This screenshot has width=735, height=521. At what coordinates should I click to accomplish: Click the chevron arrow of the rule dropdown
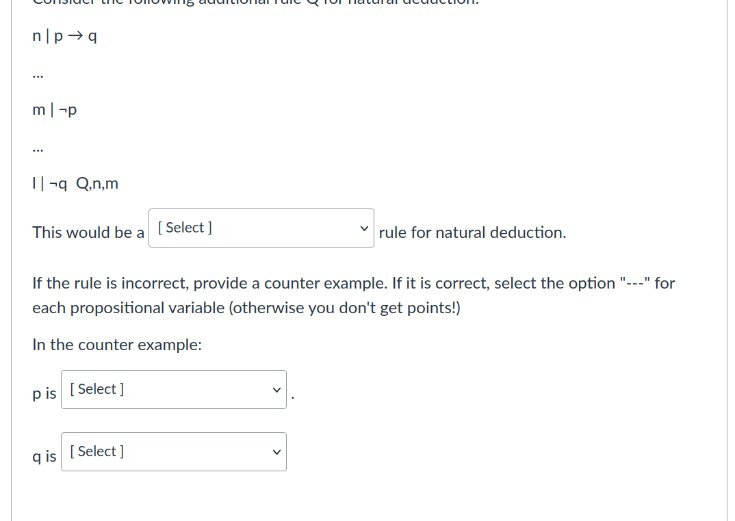pyautogui.click(x=364, y=228)
